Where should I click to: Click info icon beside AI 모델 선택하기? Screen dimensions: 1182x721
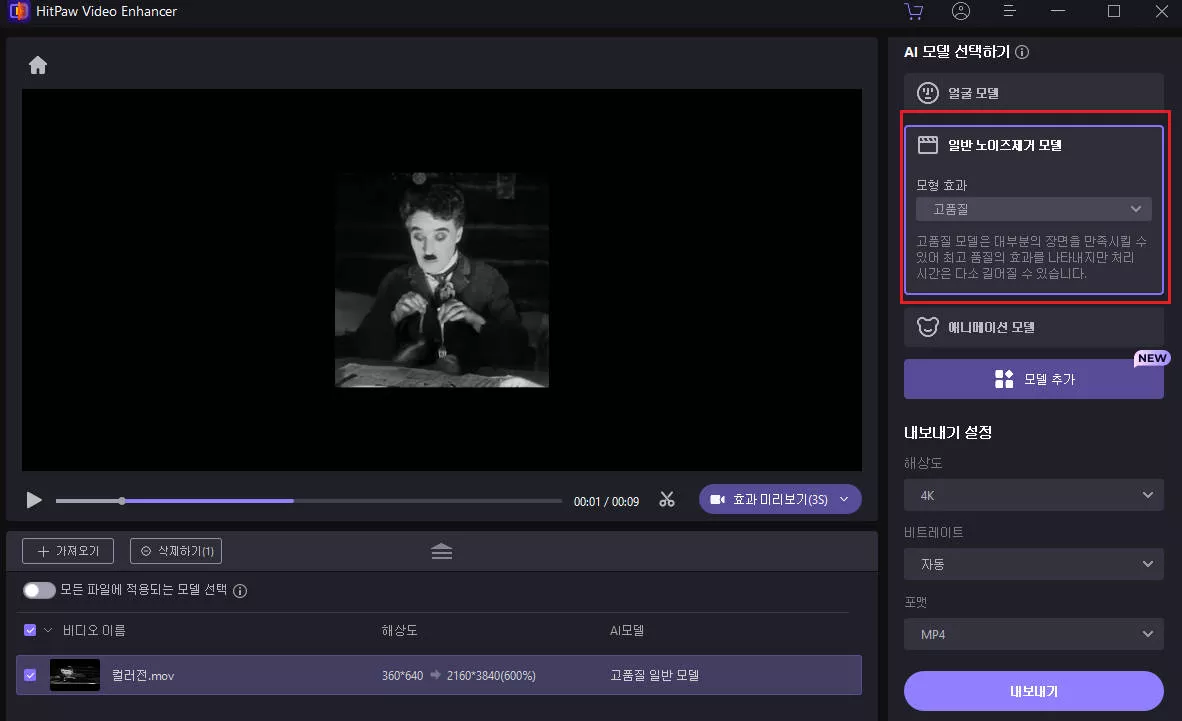click(1022, 53)
